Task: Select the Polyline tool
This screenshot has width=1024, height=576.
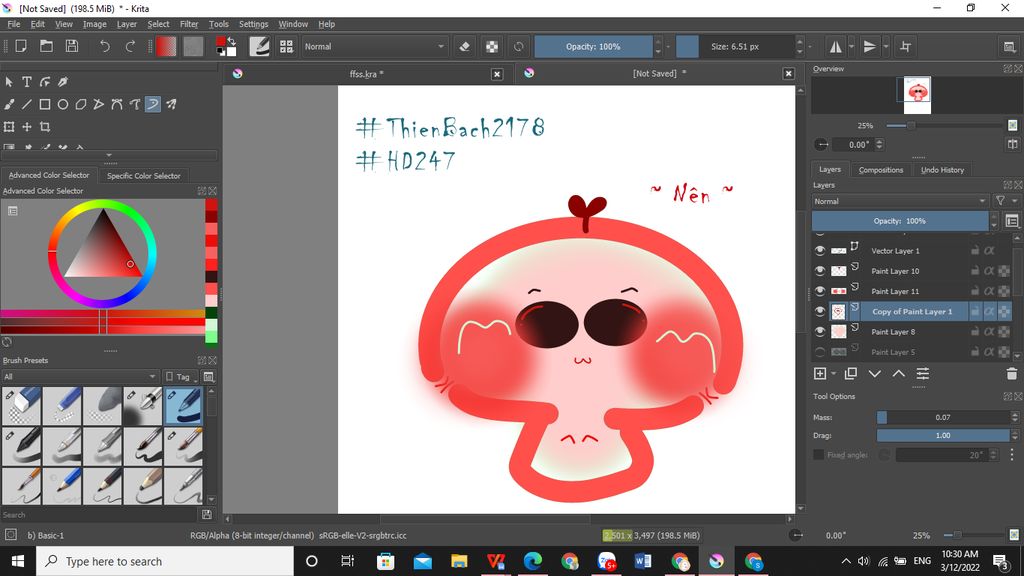Action: click(x=99, y=104)
